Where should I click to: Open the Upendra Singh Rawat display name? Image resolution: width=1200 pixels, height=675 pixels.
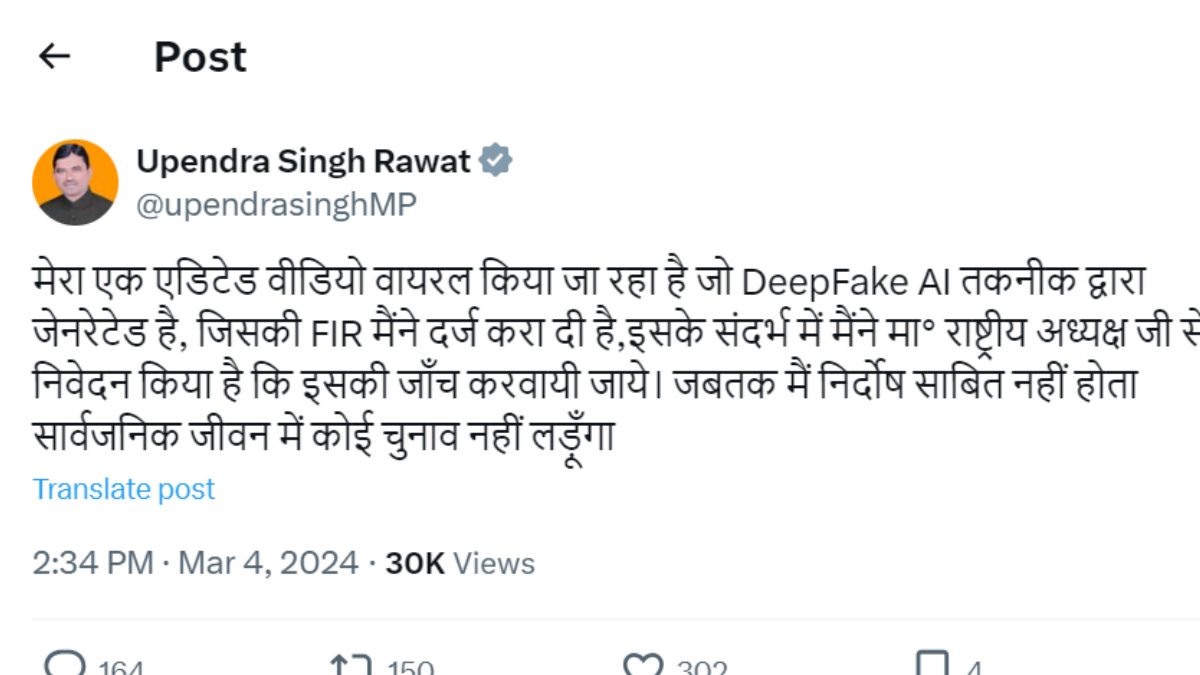click(303, 161)
